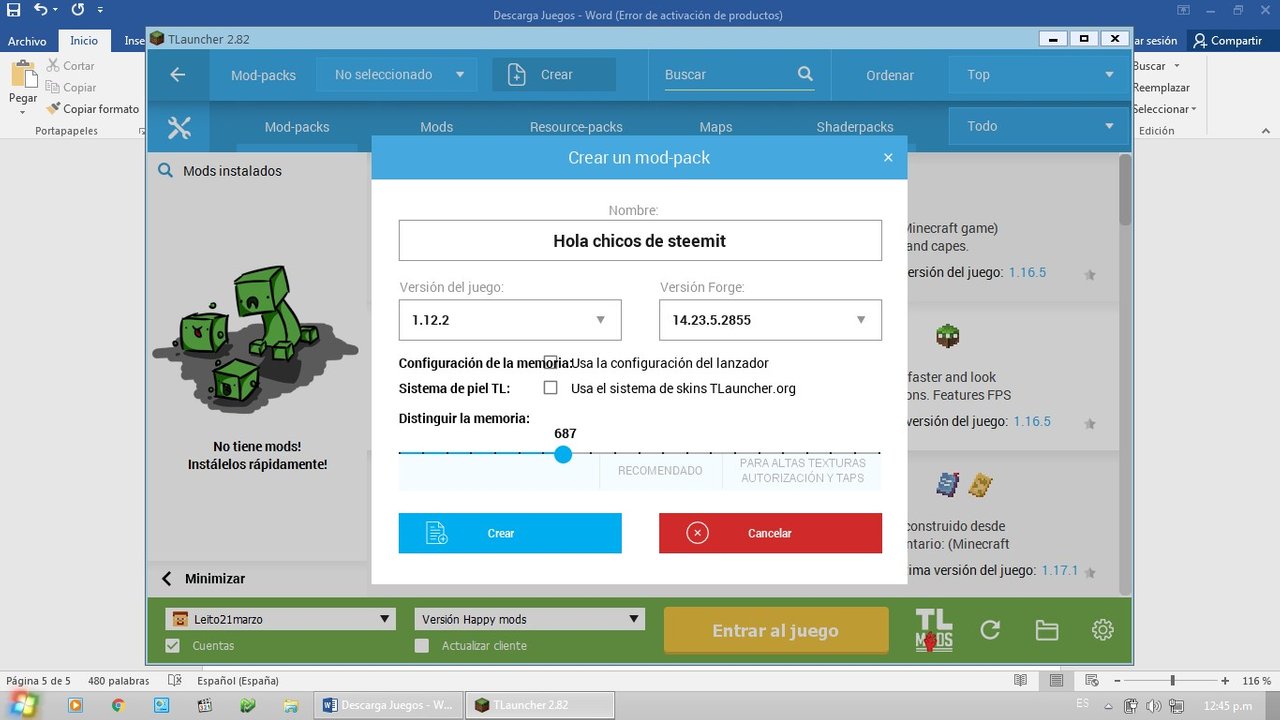Open the file explorer taskbar icon
Screen dimensions: 1280x720
pos(291,705)
